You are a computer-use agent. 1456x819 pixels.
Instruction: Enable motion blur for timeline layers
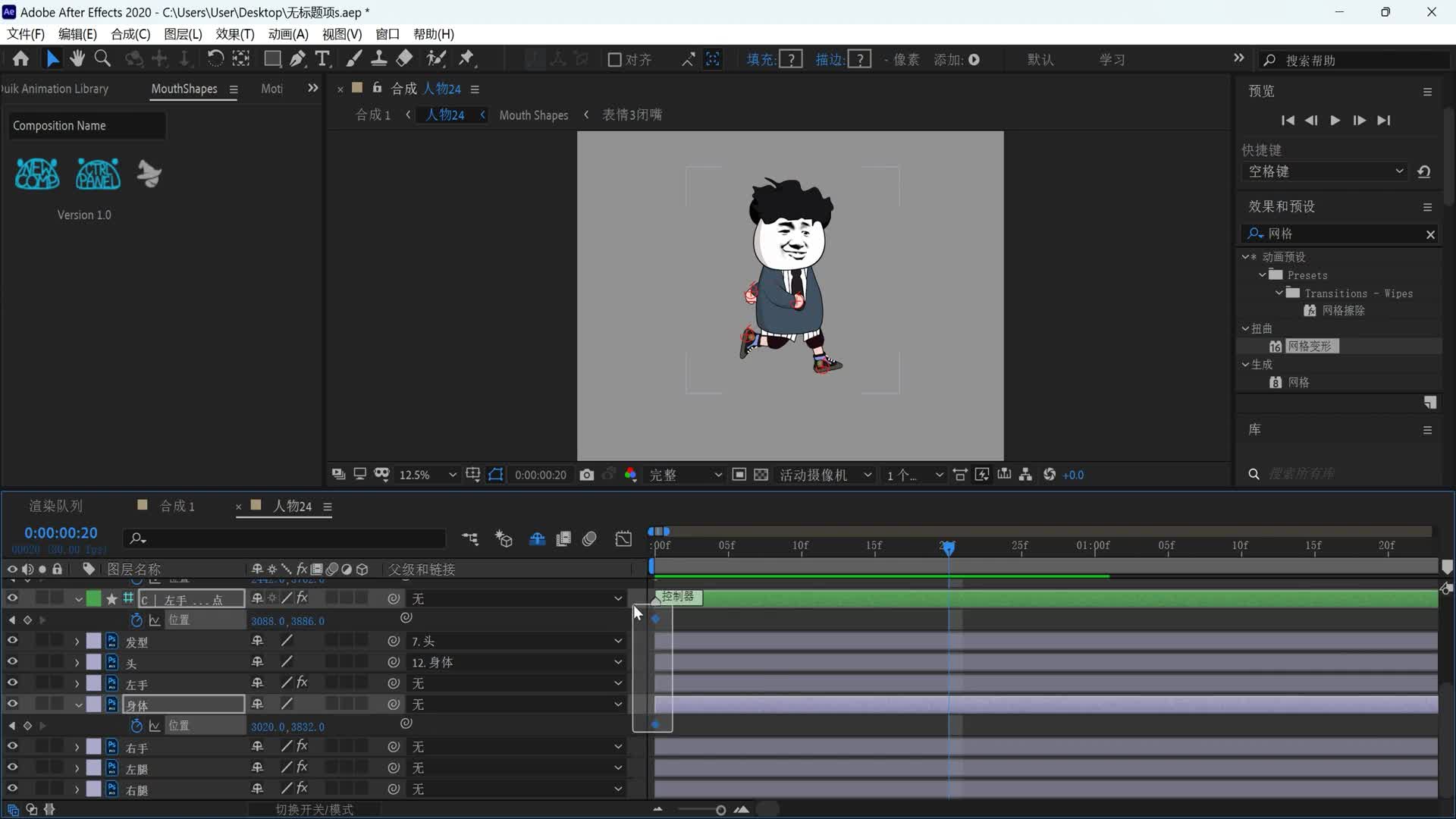pos(589,538)
